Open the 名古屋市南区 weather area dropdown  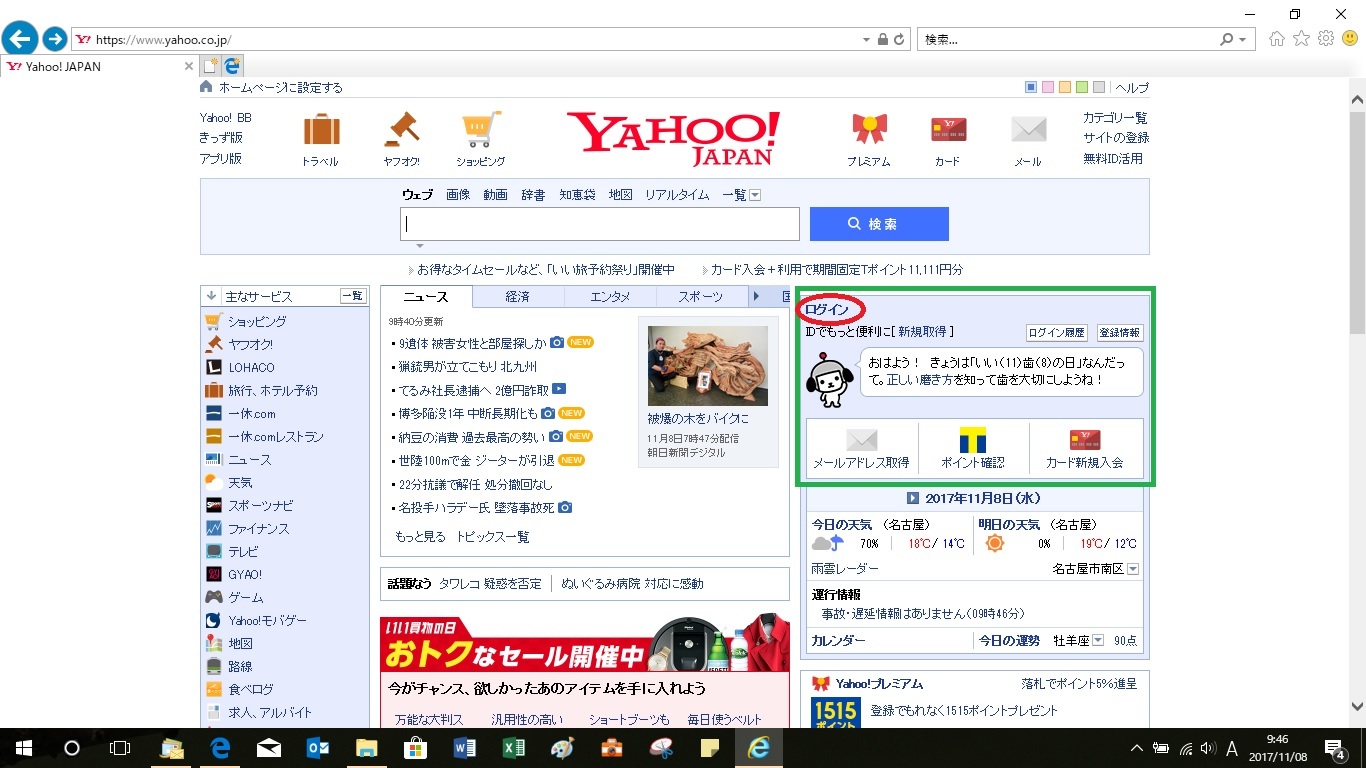pos(1133,569)
